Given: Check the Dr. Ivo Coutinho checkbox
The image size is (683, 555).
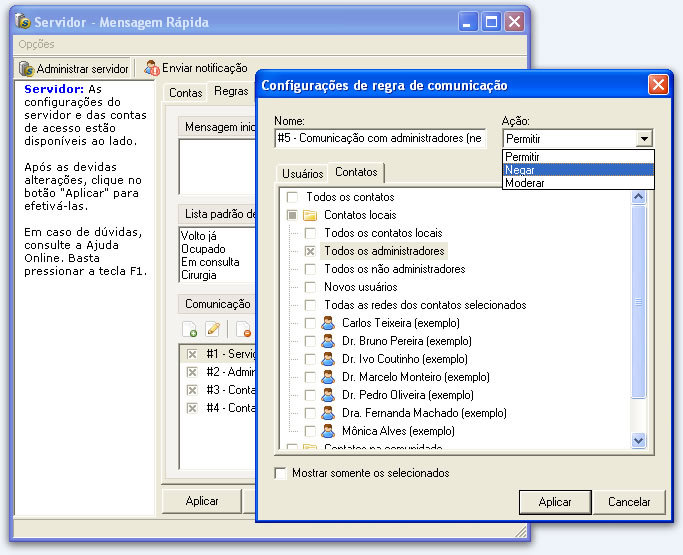Looking at the screenshot, I should click(310, 359).
